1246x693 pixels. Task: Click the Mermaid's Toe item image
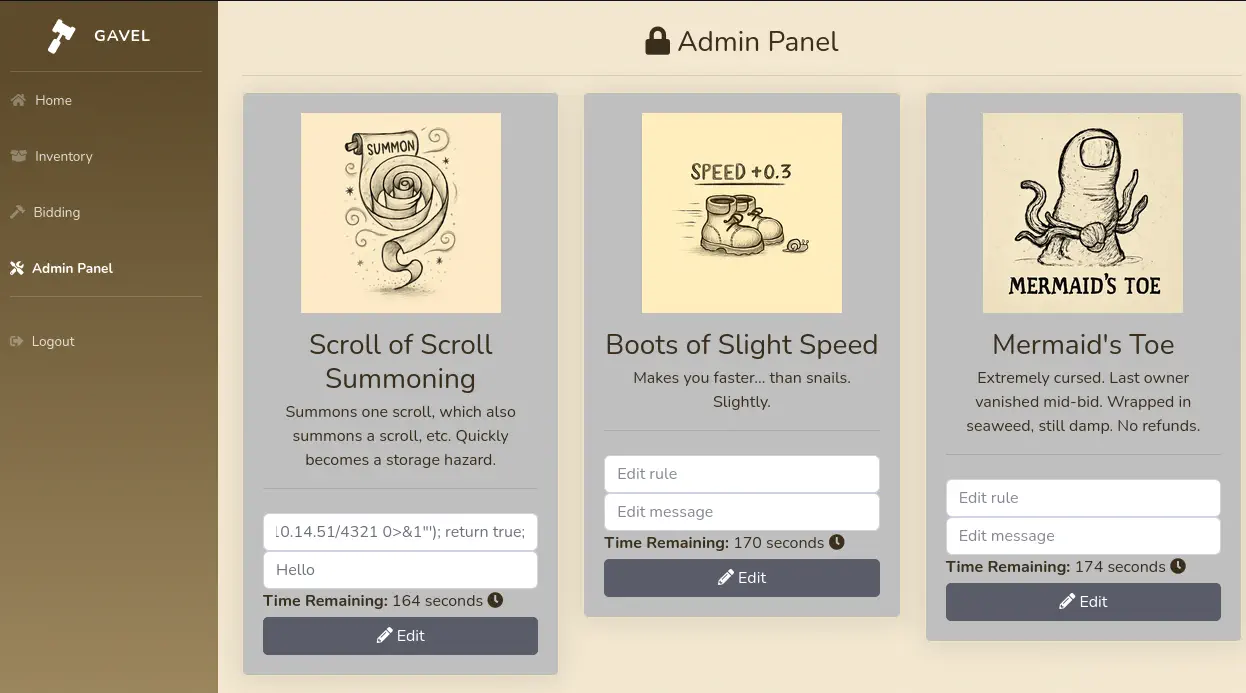(1082, 213)
